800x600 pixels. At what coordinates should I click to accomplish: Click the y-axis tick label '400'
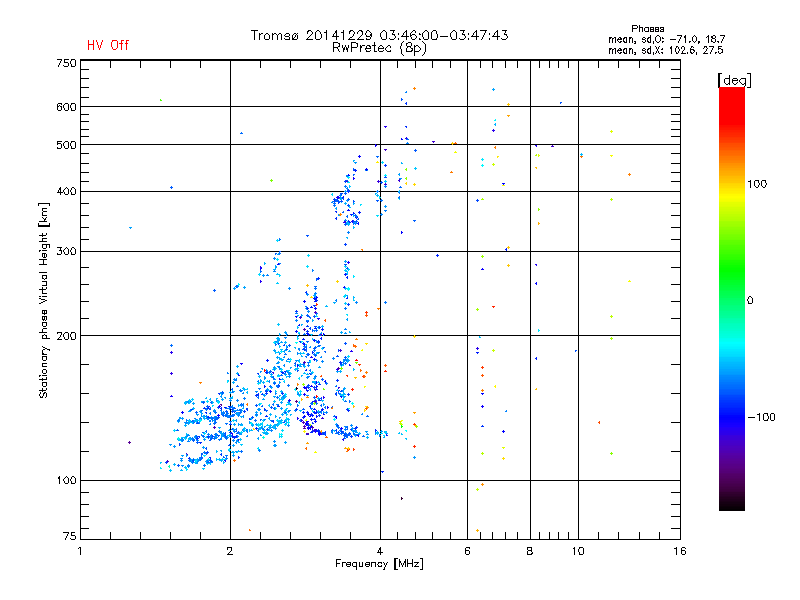66,192
